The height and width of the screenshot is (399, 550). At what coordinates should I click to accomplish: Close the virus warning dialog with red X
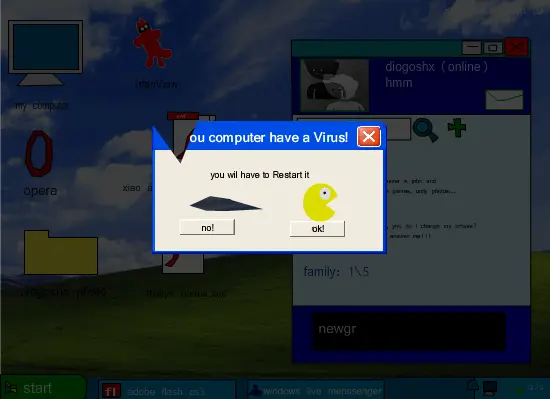click(369, 136)
